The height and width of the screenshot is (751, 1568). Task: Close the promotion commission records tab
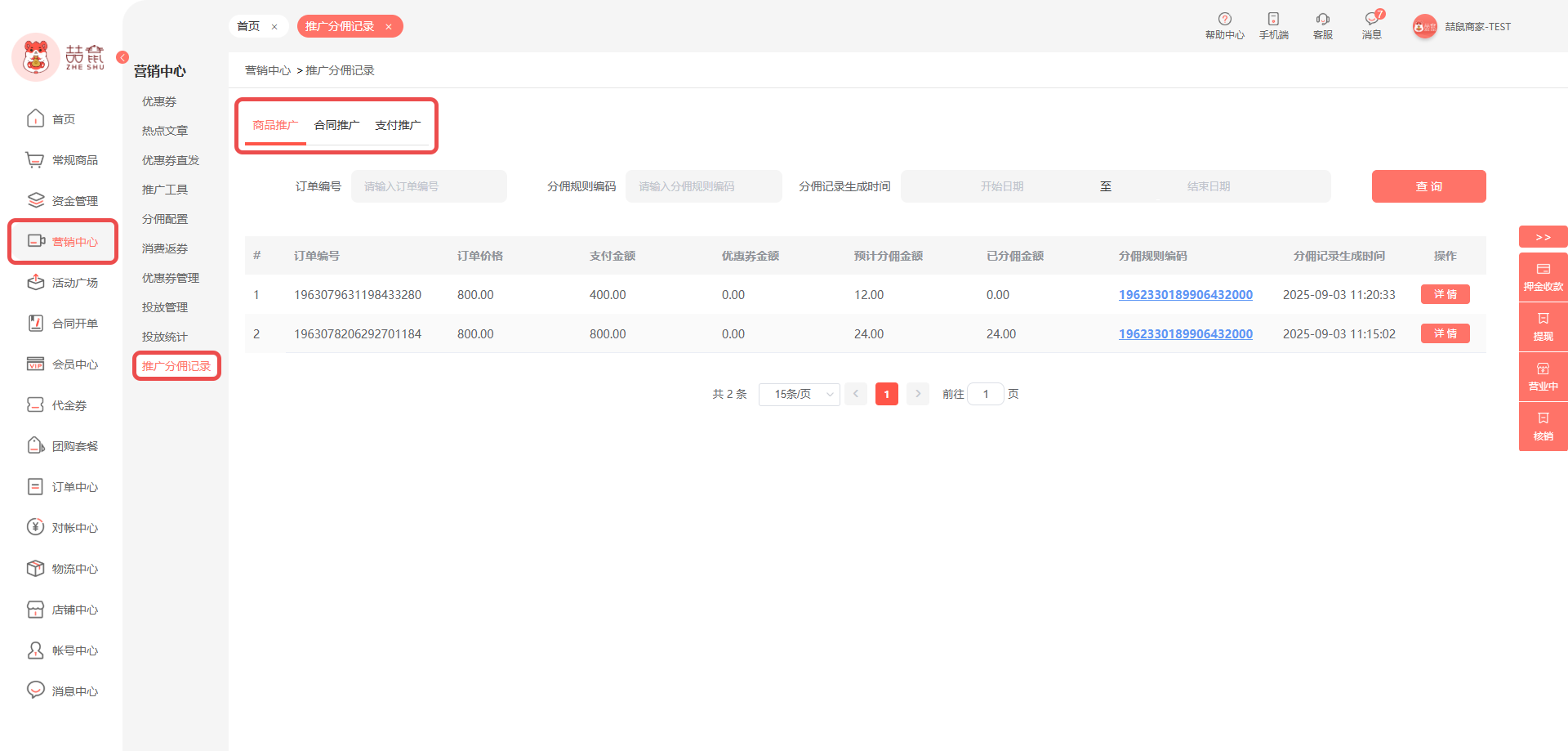pyautogui.click(x=389, y=27)
